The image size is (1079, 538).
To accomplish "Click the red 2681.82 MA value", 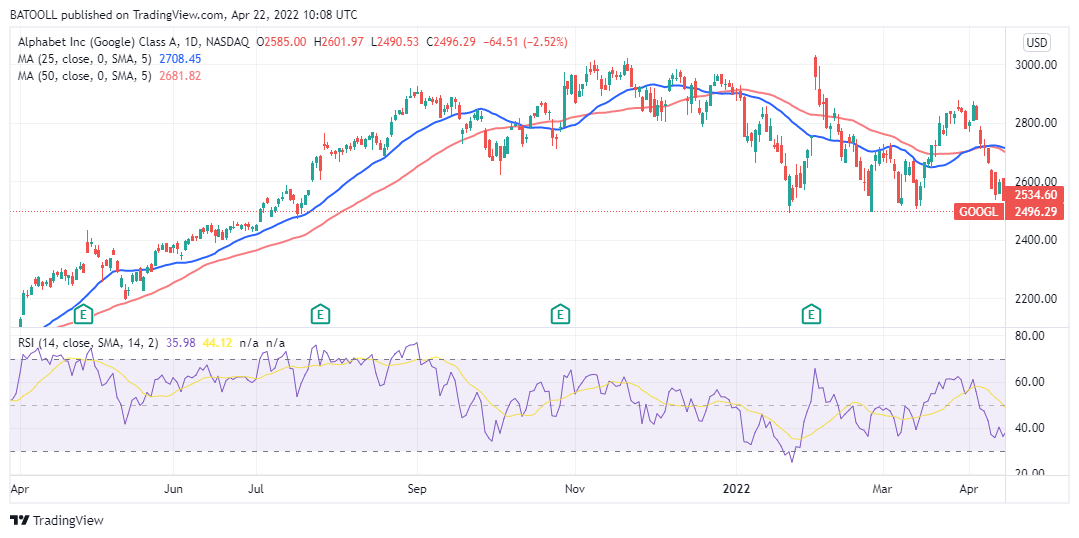I will [x=179, y=76].
